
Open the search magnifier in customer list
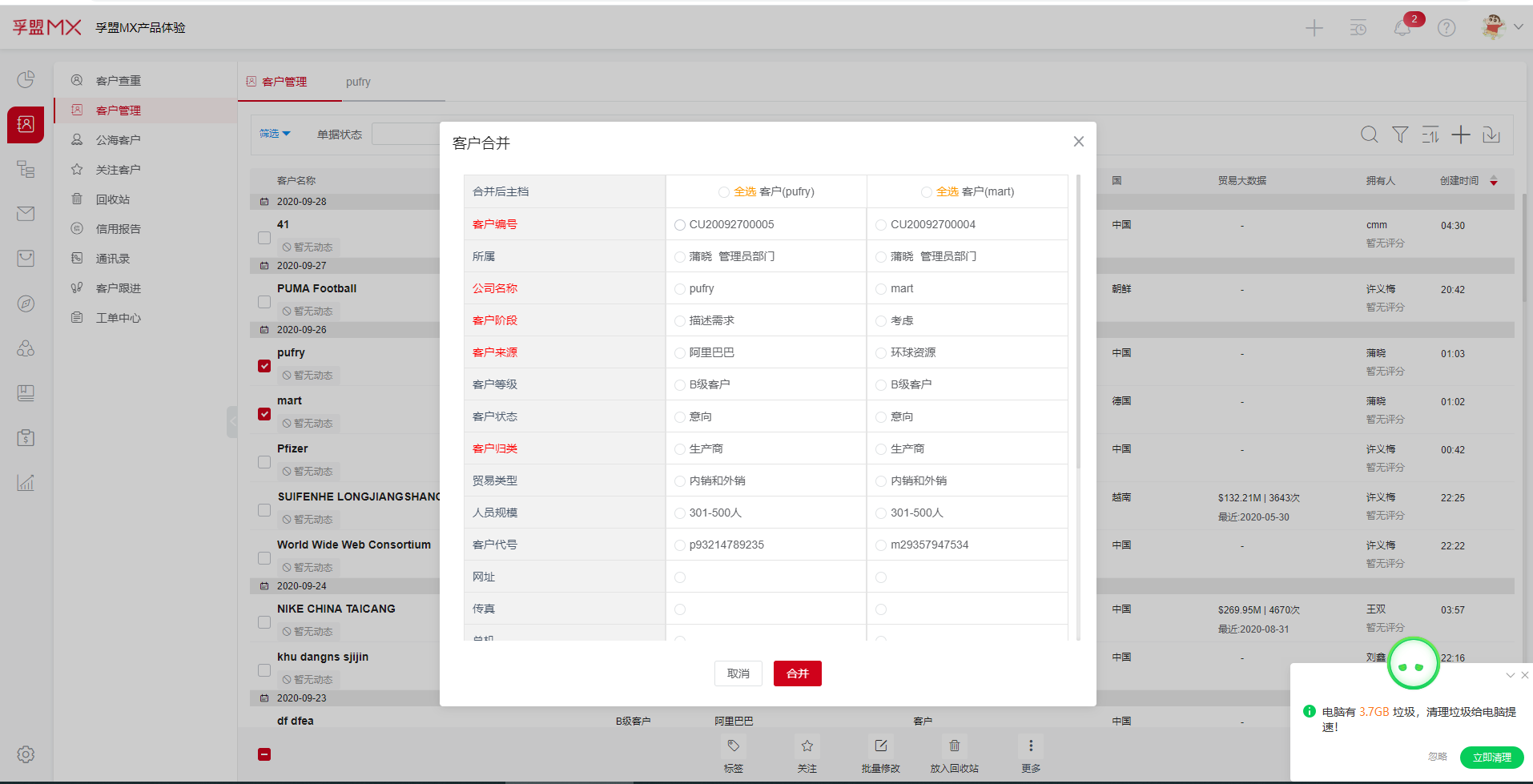[x=1370, y=135]
